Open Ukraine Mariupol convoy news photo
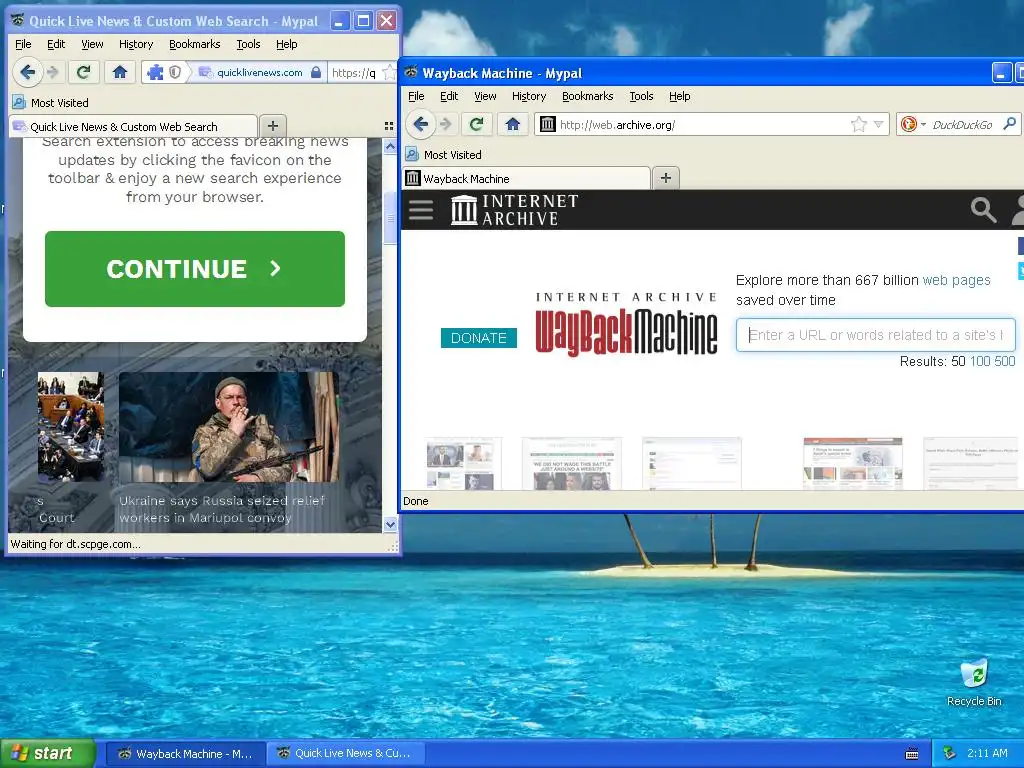 coord(229,426)
